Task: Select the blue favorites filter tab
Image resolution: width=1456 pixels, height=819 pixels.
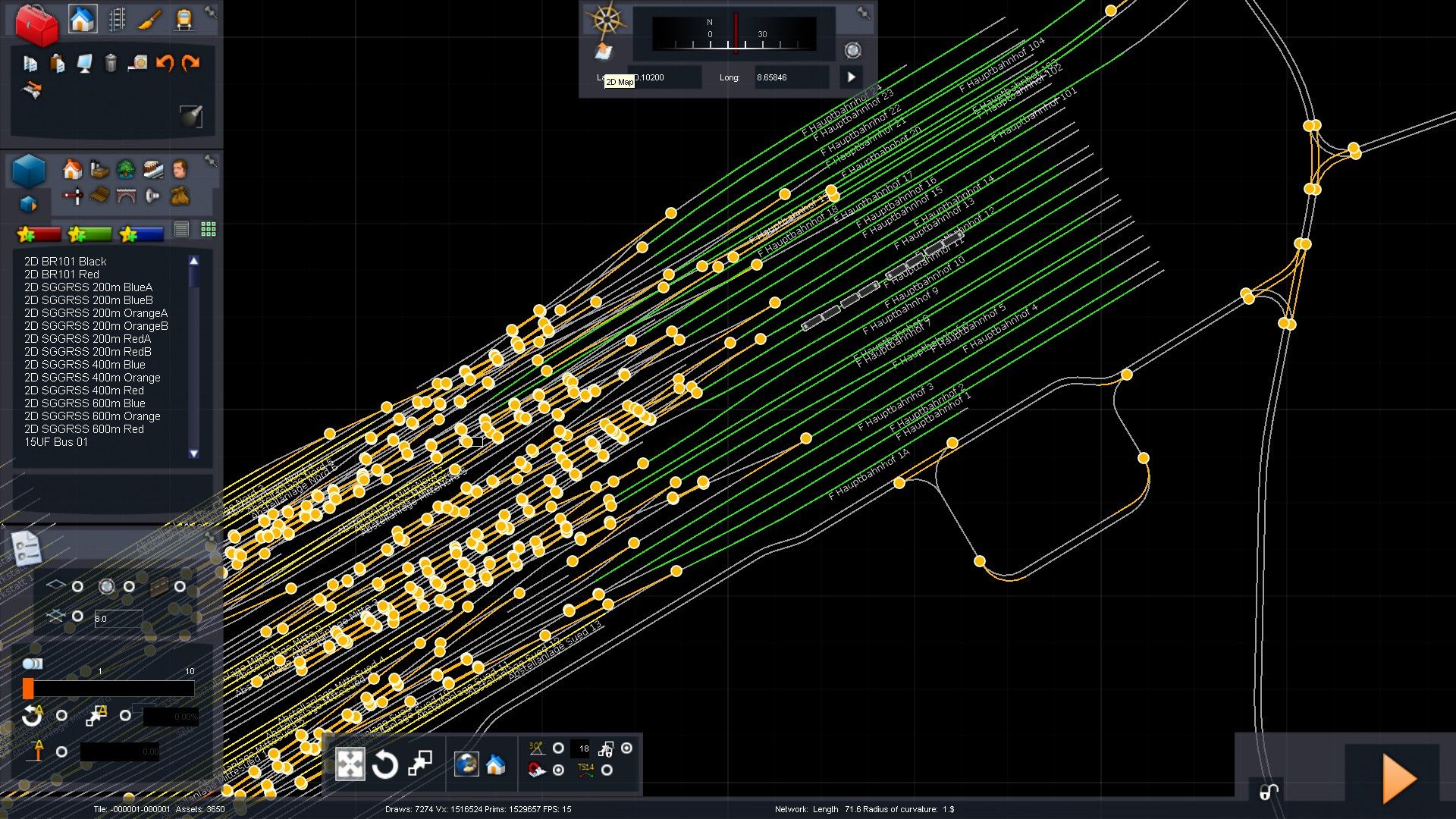Action: (x=142, y=234)
